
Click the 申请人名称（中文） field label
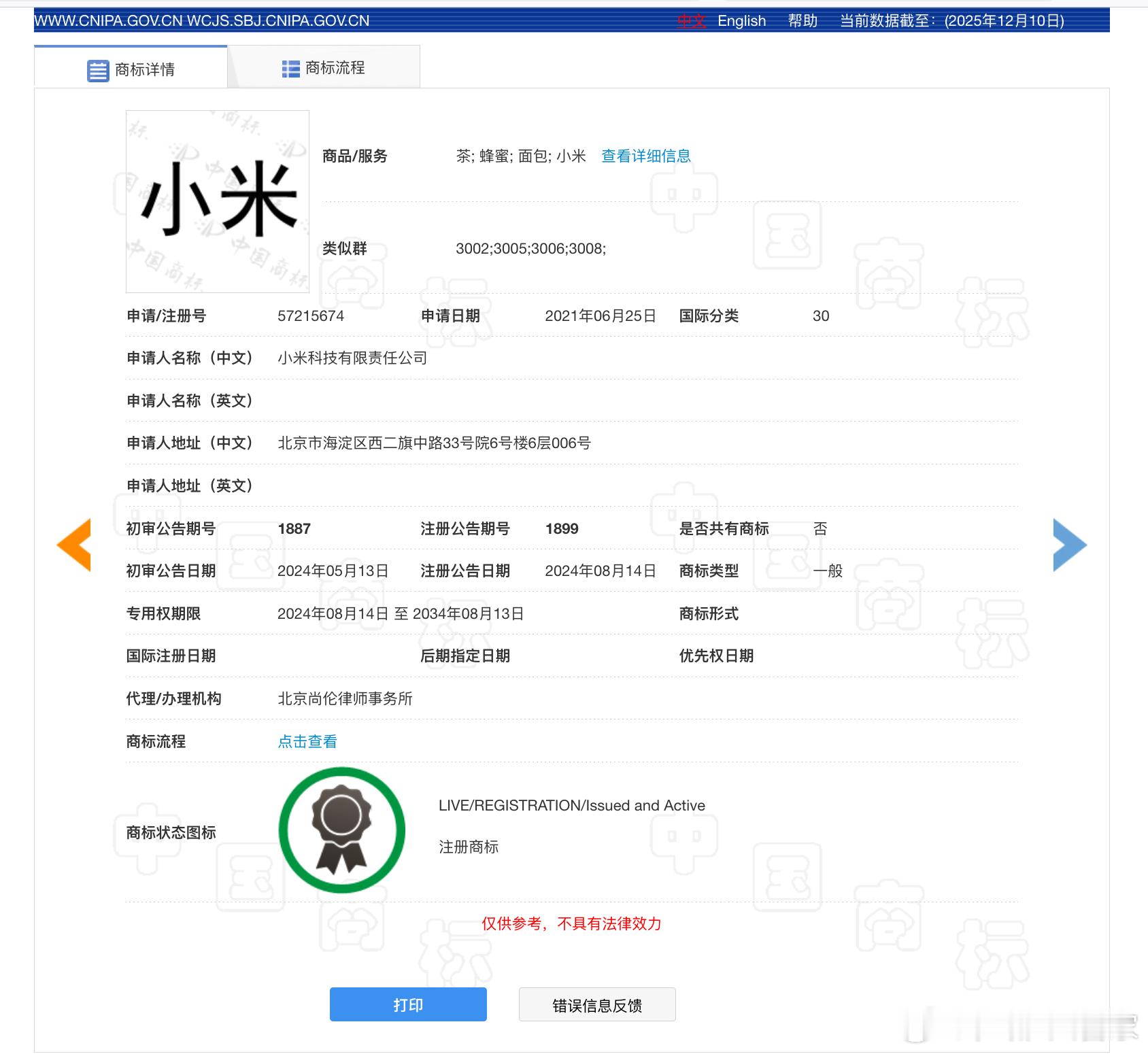[190, 358]
